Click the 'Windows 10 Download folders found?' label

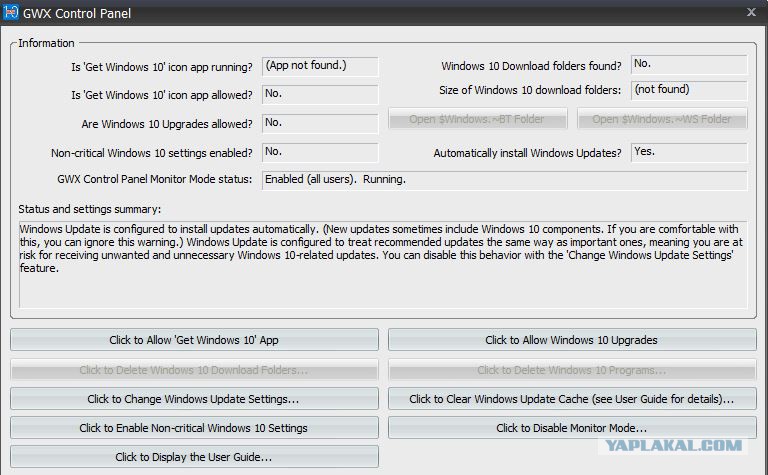(x=531, y=66)
